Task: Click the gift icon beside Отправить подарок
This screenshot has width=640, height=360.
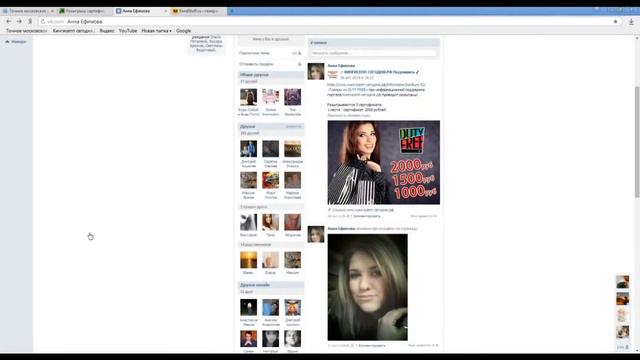Action: click(300, 64)
